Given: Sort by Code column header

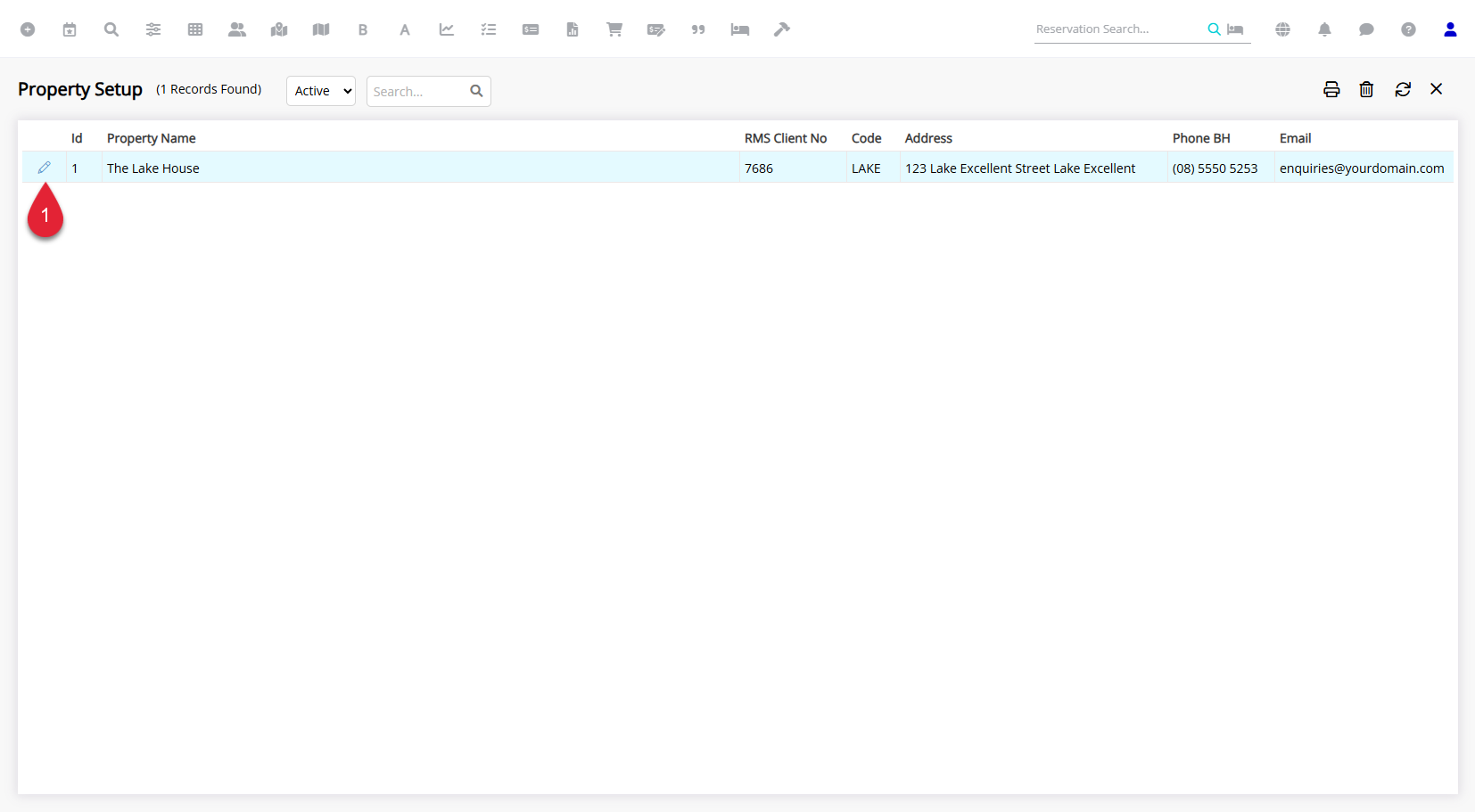Looking at the screenshot, I should (867, 138).
